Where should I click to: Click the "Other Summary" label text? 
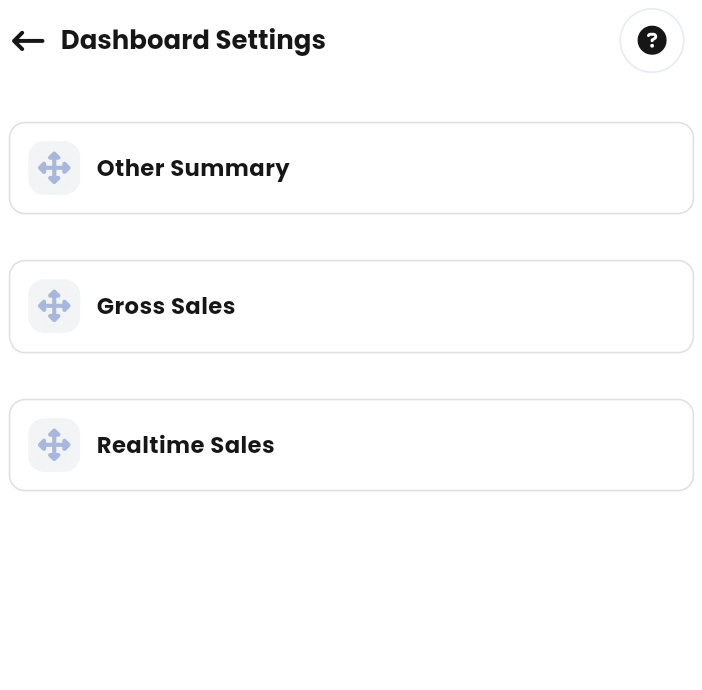(193, 168)
